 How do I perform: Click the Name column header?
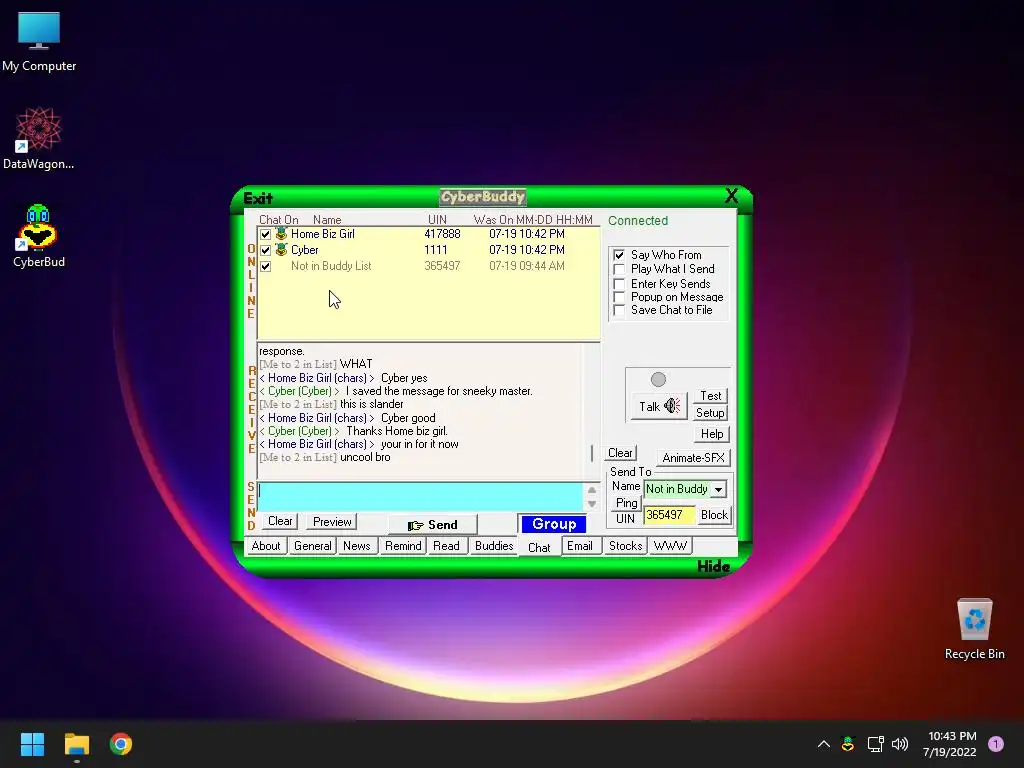pyautogui.click(x=327, y=220)
